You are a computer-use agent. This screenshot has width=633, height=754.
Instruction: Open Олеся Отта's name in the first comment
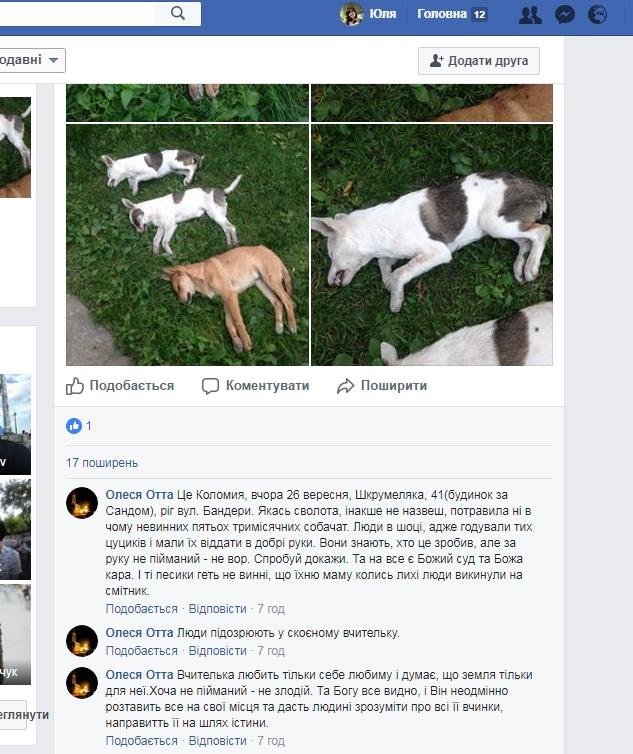[139, 495]
